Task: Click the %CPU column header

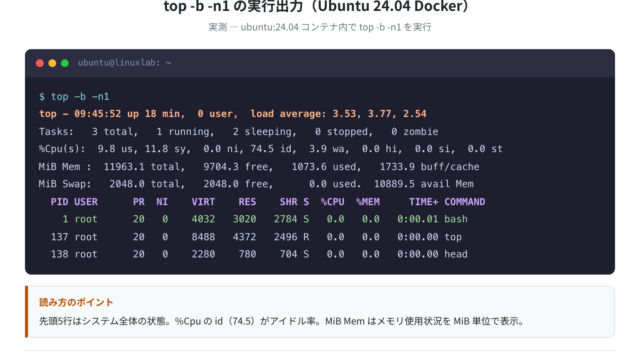Action: tap(332, 202)
